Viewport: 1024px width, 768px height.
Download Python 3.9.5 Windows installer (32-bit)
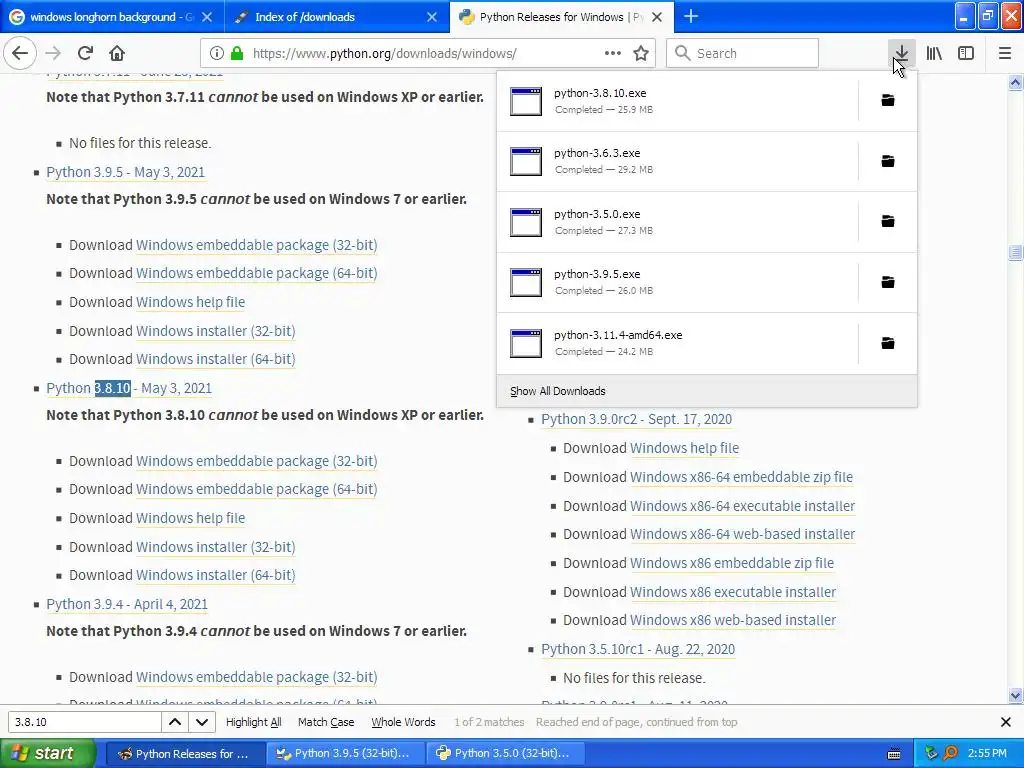216,331
